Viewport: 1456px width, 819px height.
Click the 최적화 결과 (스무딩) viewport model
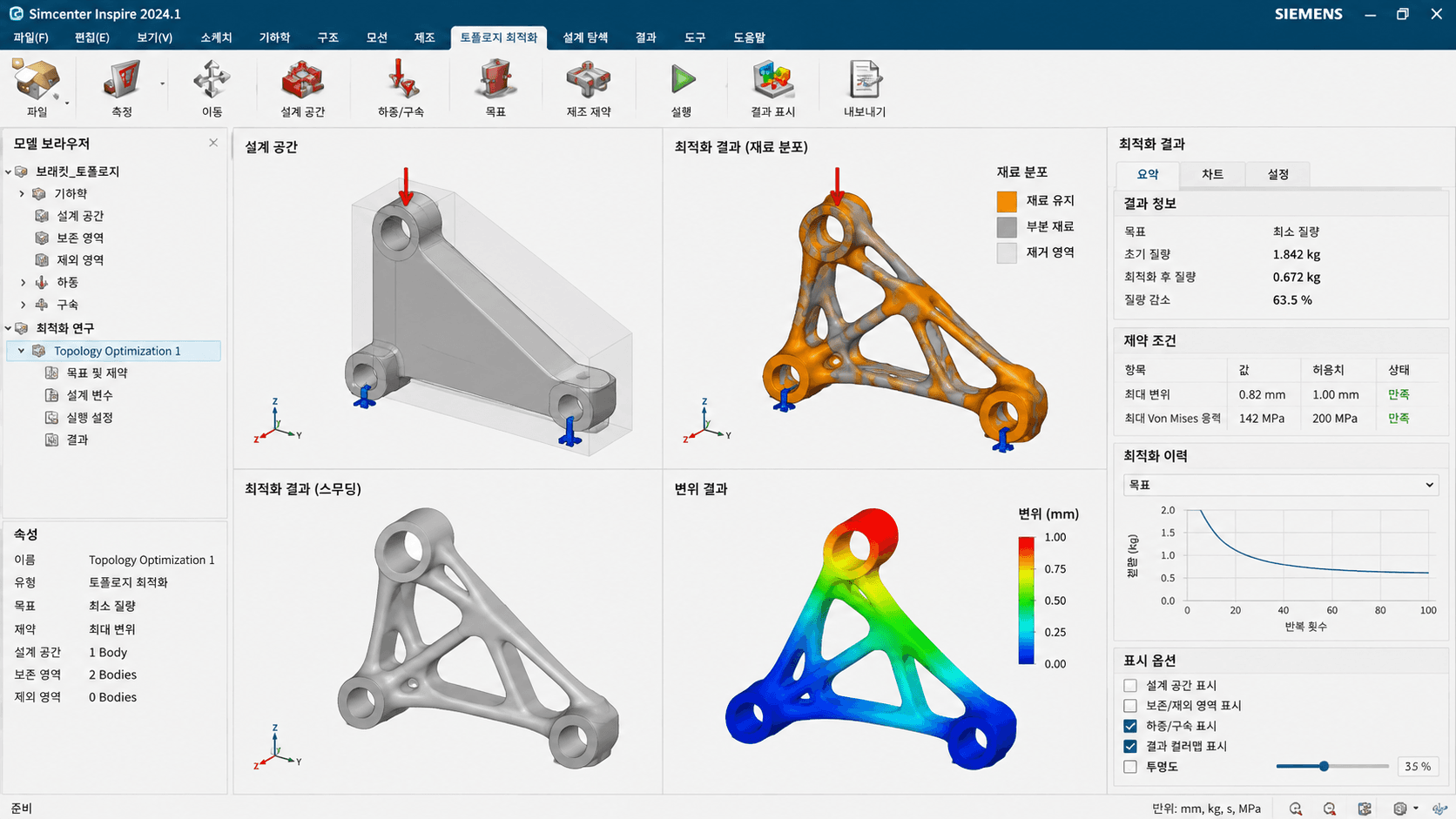tap(479, 637)
